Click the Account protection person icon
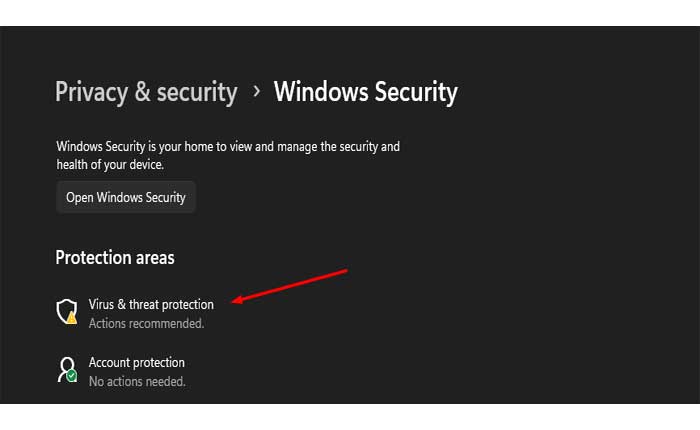 pyautogui.click(x=66, y=369)
